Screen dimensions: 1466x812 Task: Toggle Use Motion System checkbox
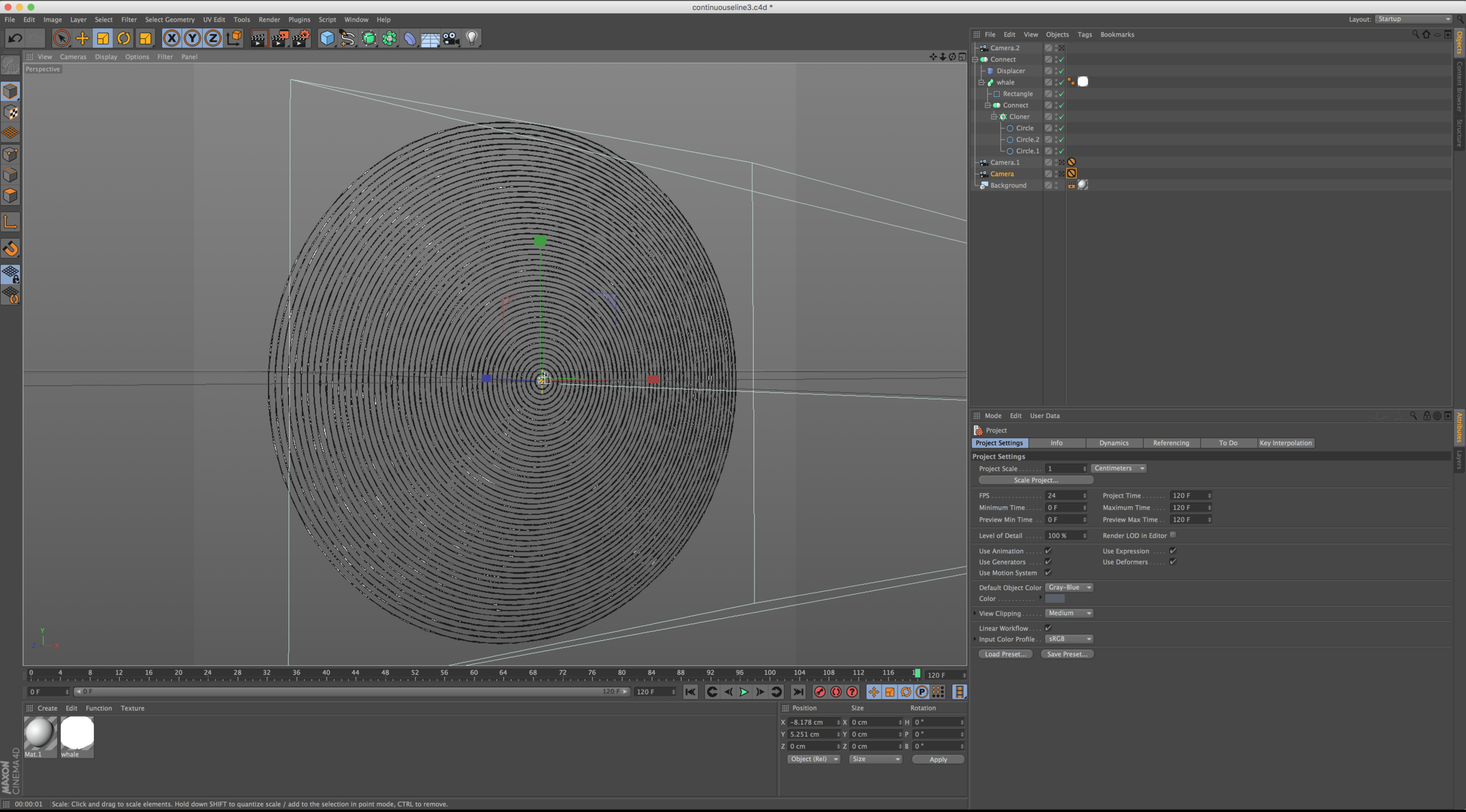(1048, 572)
